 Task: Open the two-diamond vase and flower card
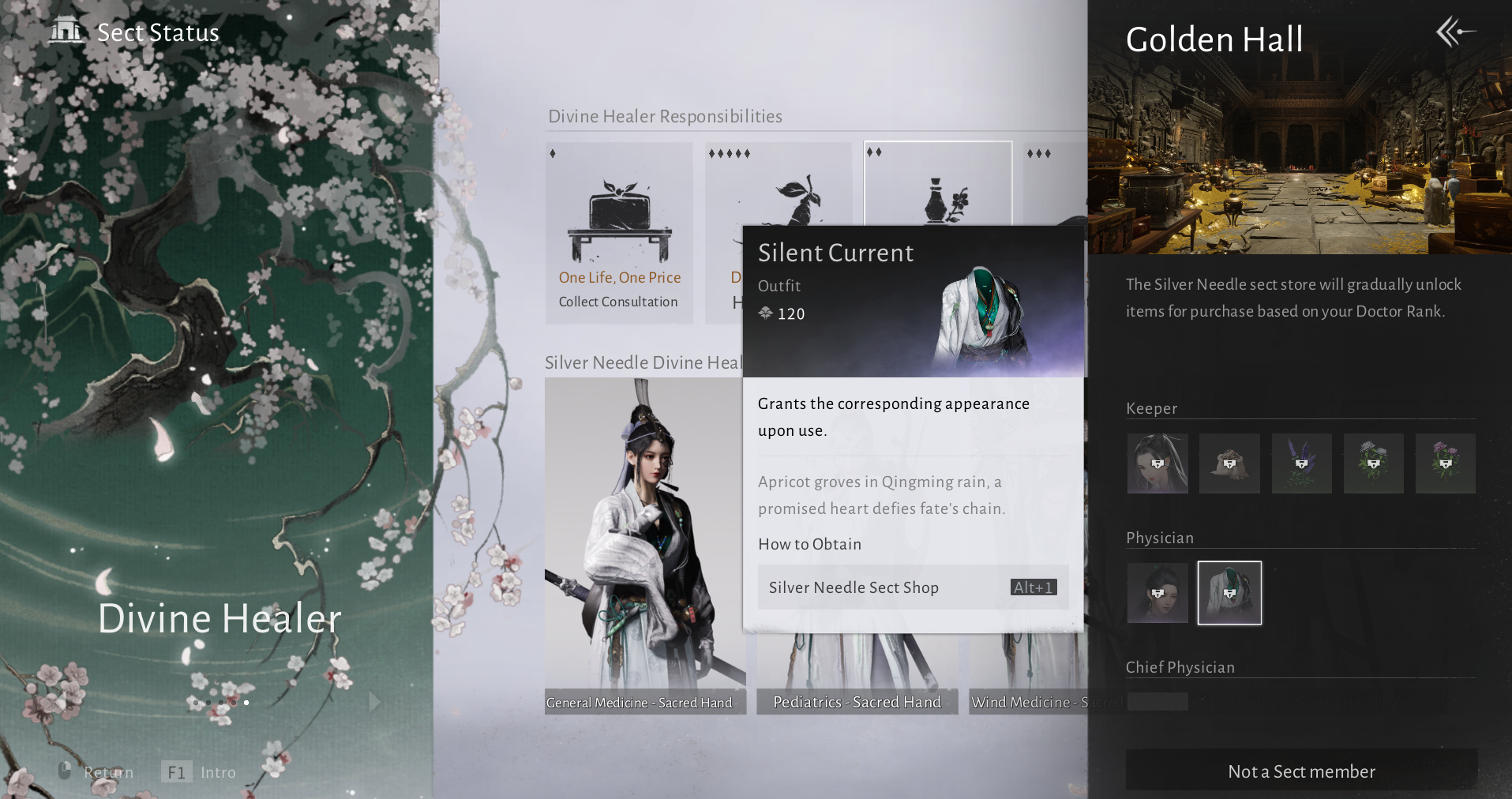point(938,184)
